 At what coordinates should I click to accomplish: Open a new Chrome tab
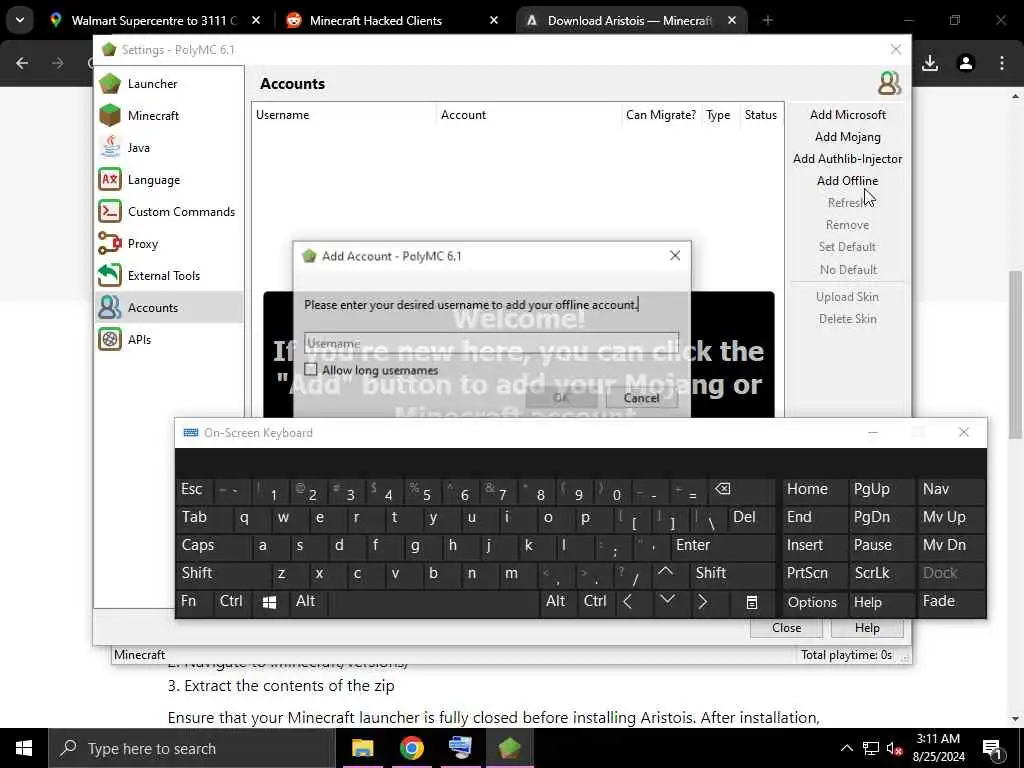tap(767, 21)
